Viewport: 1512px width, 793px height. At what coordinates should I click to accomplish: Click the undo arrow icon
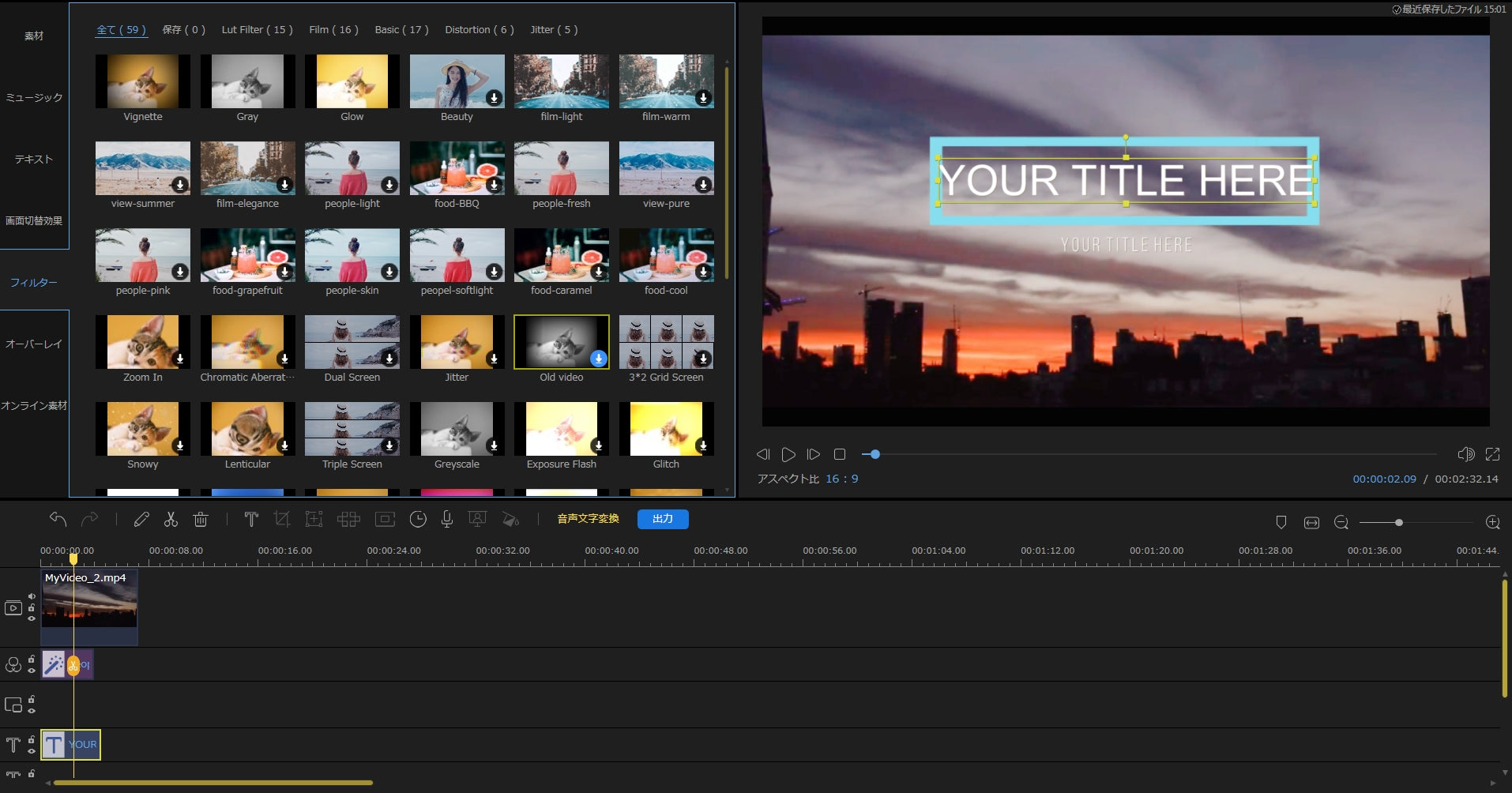(58, 519)
